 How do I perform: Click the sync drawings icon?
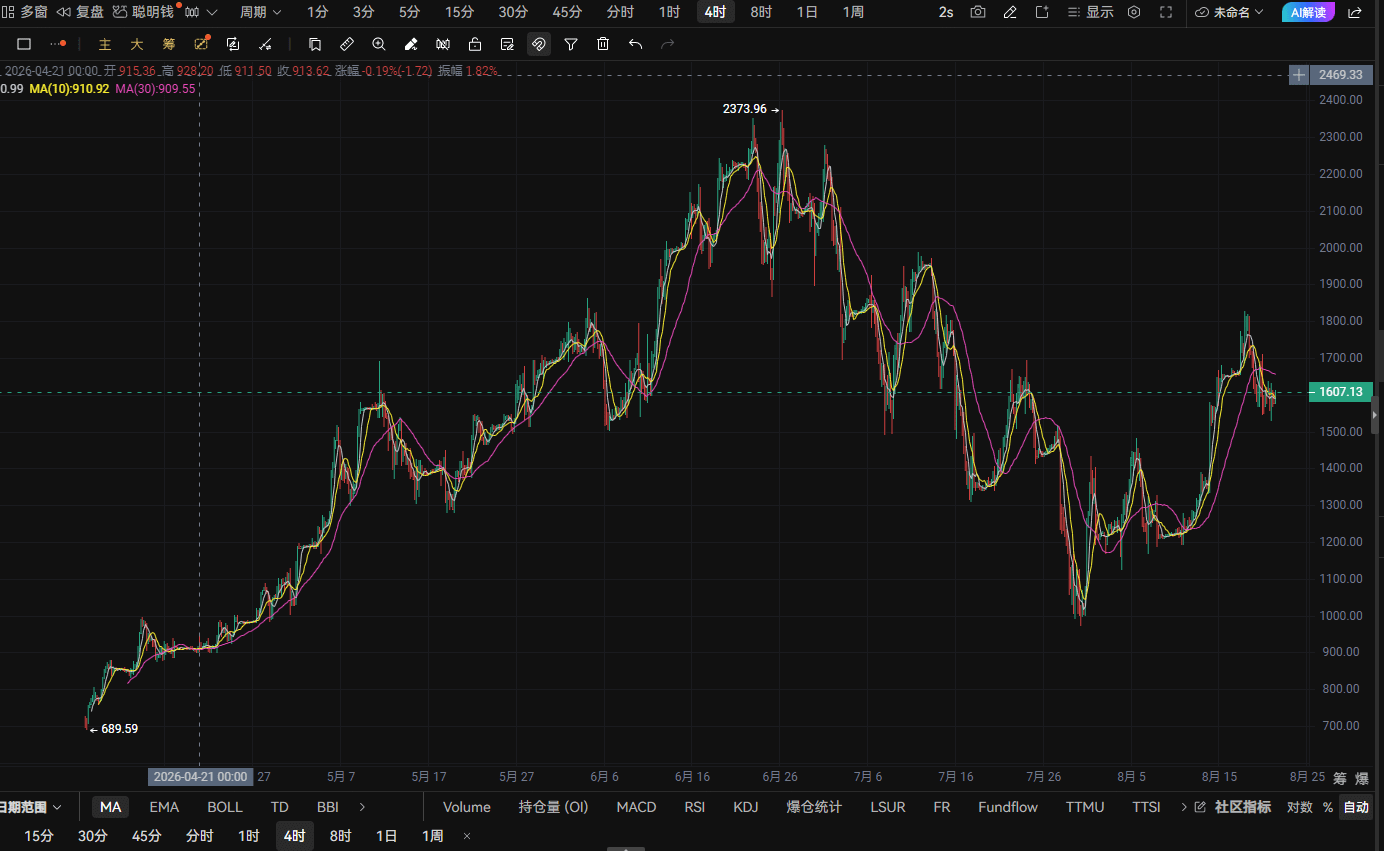[233, 44]
